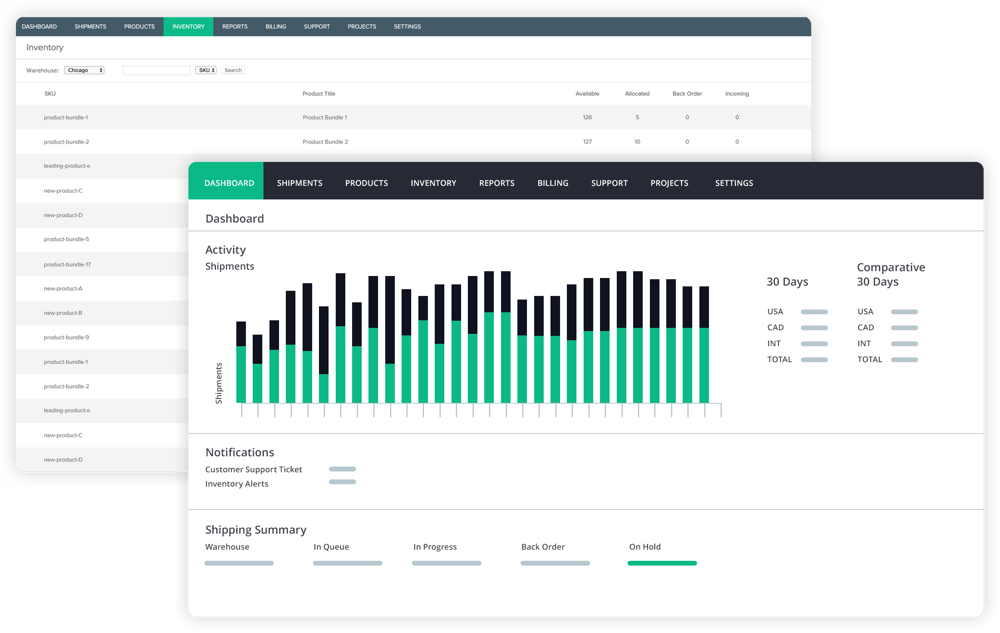Select Products tab in the background Inventory window
Image resolution: width=1000 pixels, height=633 pixels.
click(139, 27)
